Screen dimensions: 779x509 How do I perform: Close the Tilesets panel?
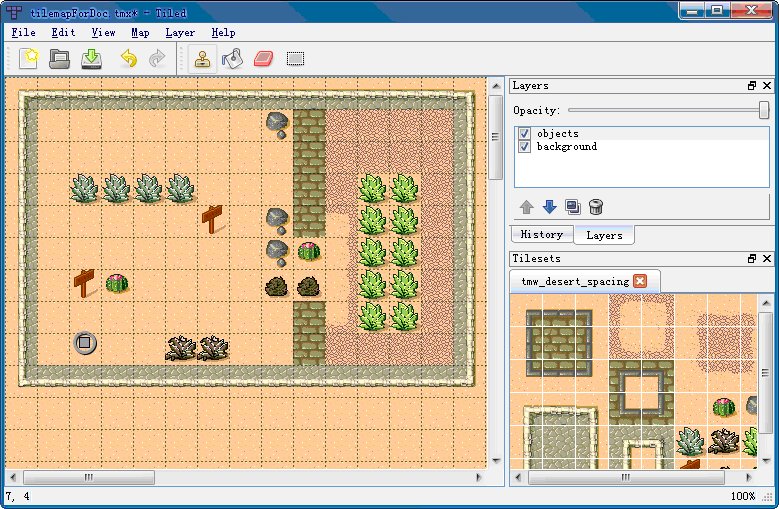coord(767,259)
